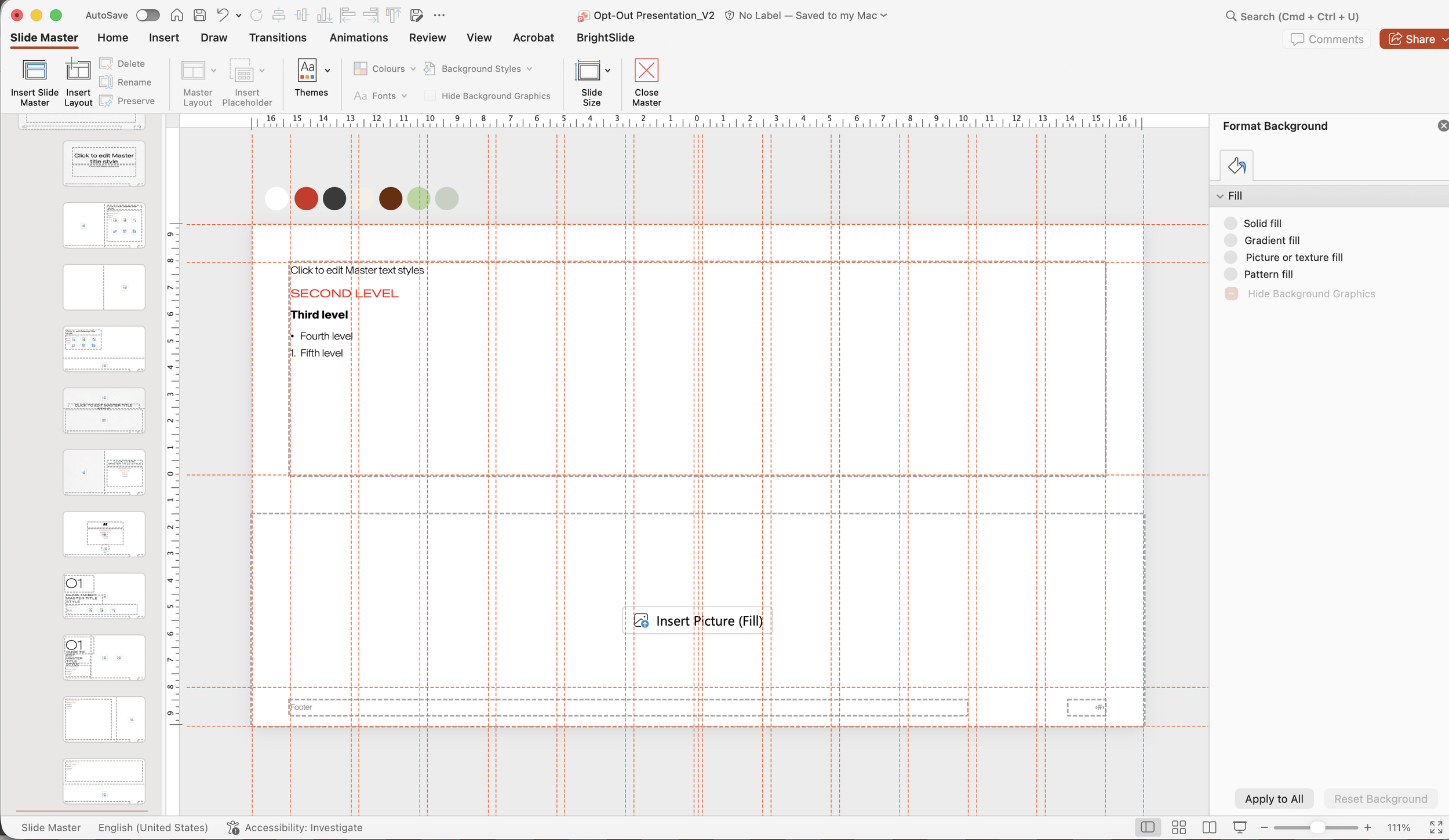1449x840 pixels.
Task: Toggle the AutoSave switch
Action: tap(148, 15)
